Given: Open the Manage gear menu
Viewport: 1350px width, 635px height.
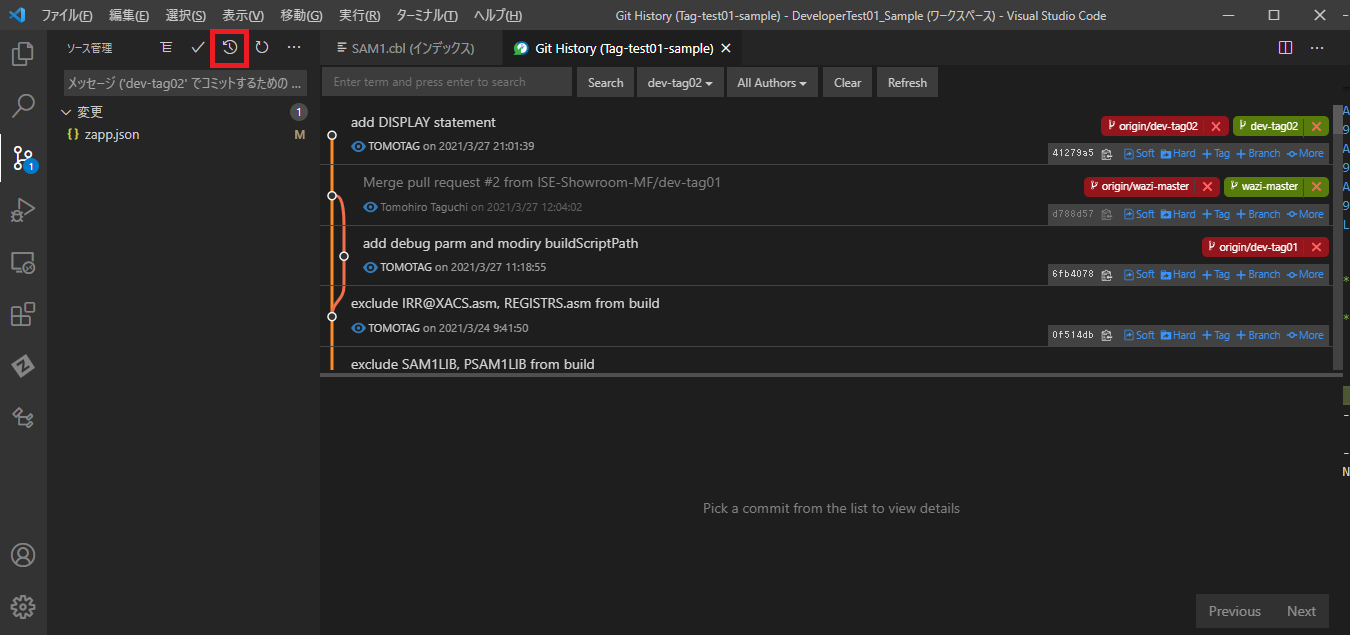Looking at the screenshot, I should coord(23,606).
